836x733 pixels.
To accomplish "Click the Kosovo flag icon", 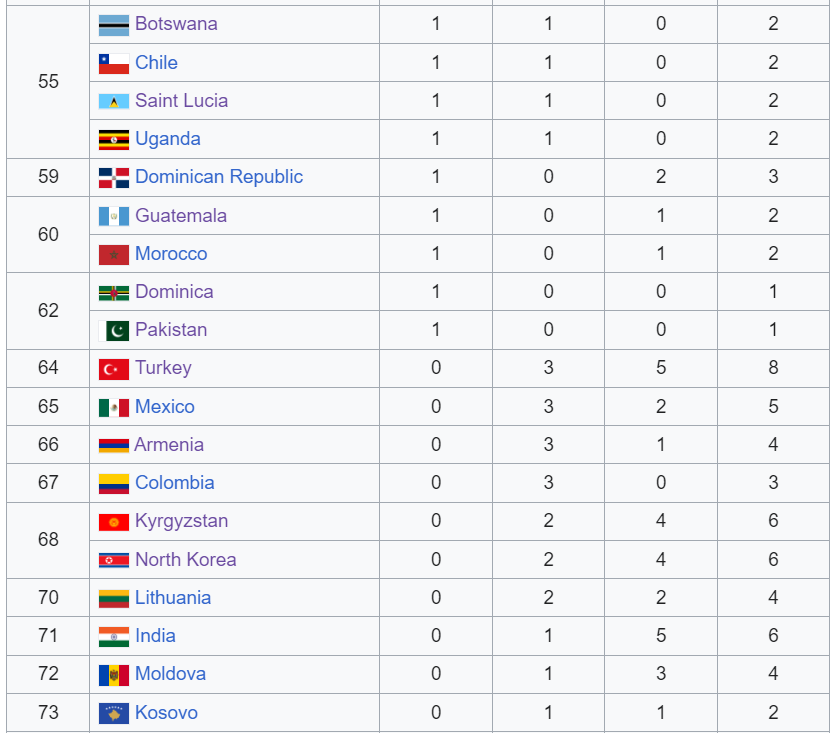I will 114,713.
